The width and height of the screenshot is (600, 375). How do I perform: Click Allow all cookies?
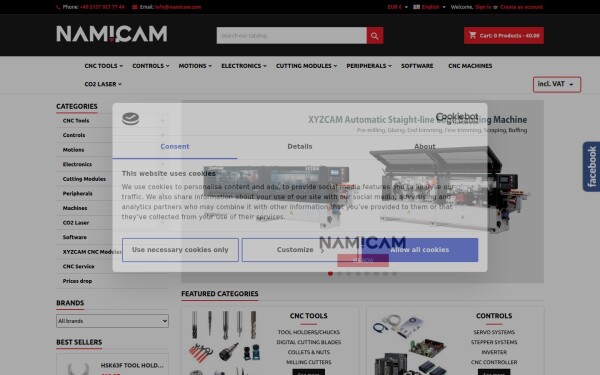point(420,250)
